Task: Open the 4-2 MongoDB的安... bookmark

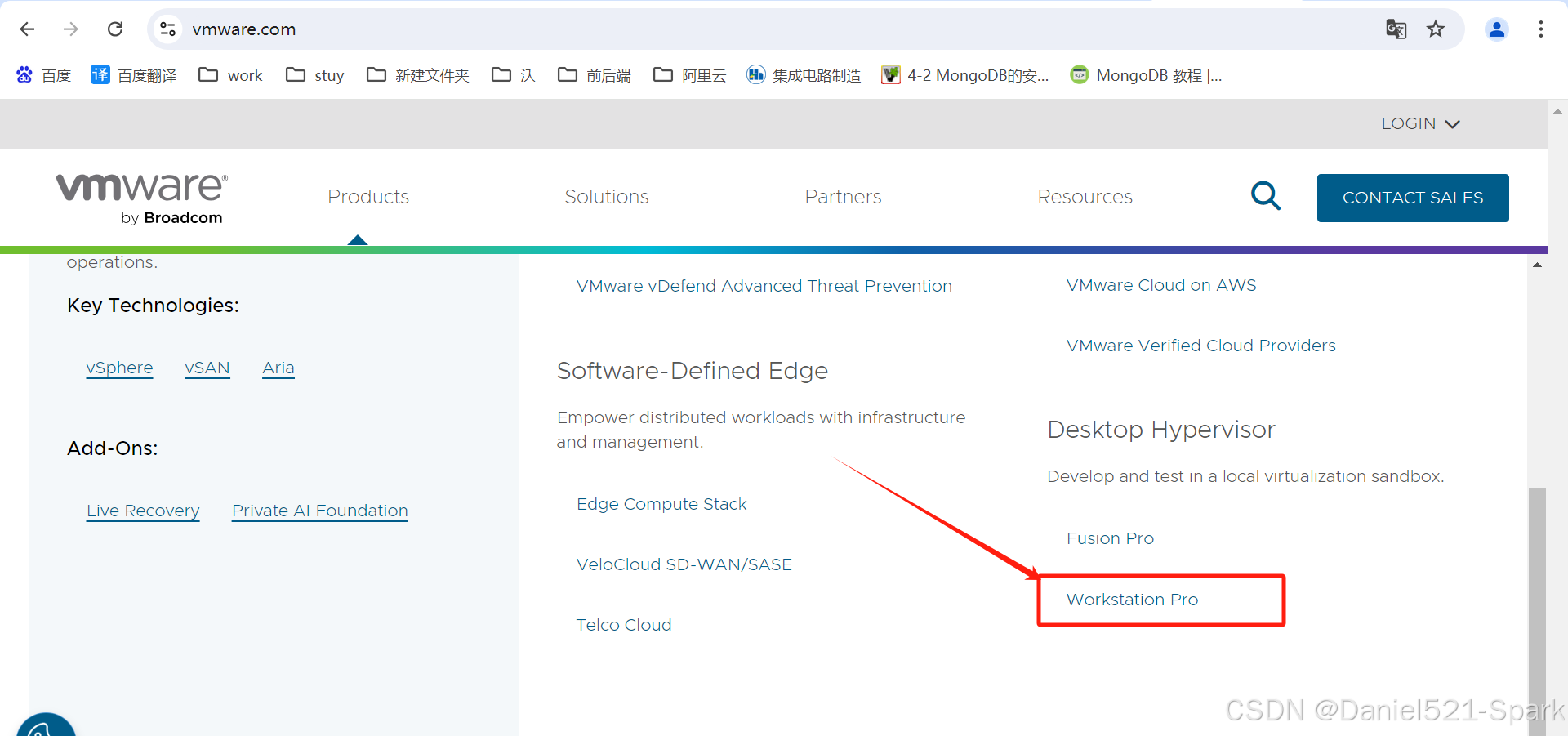Action: (965, 75)
